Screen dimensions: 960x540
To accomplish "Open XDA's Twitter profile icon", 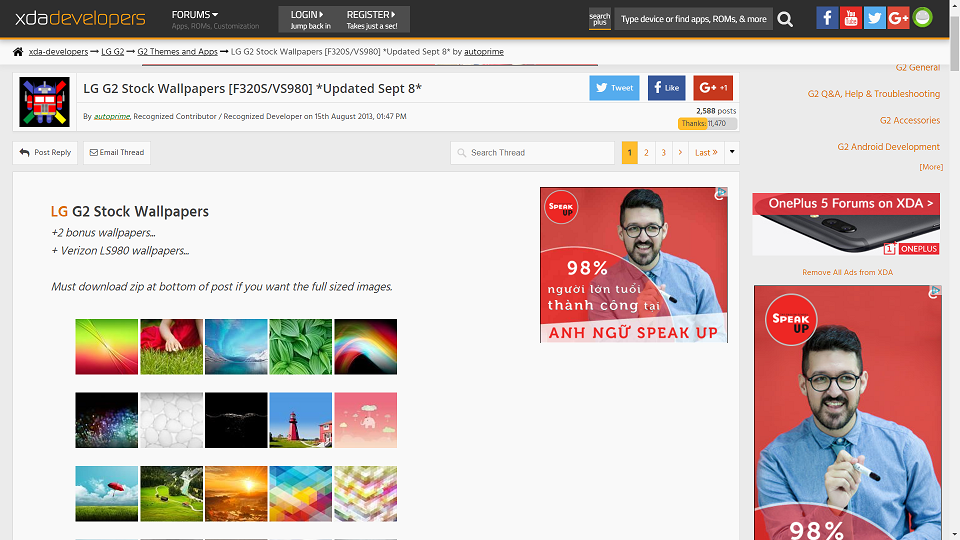I will pos(874,18).
